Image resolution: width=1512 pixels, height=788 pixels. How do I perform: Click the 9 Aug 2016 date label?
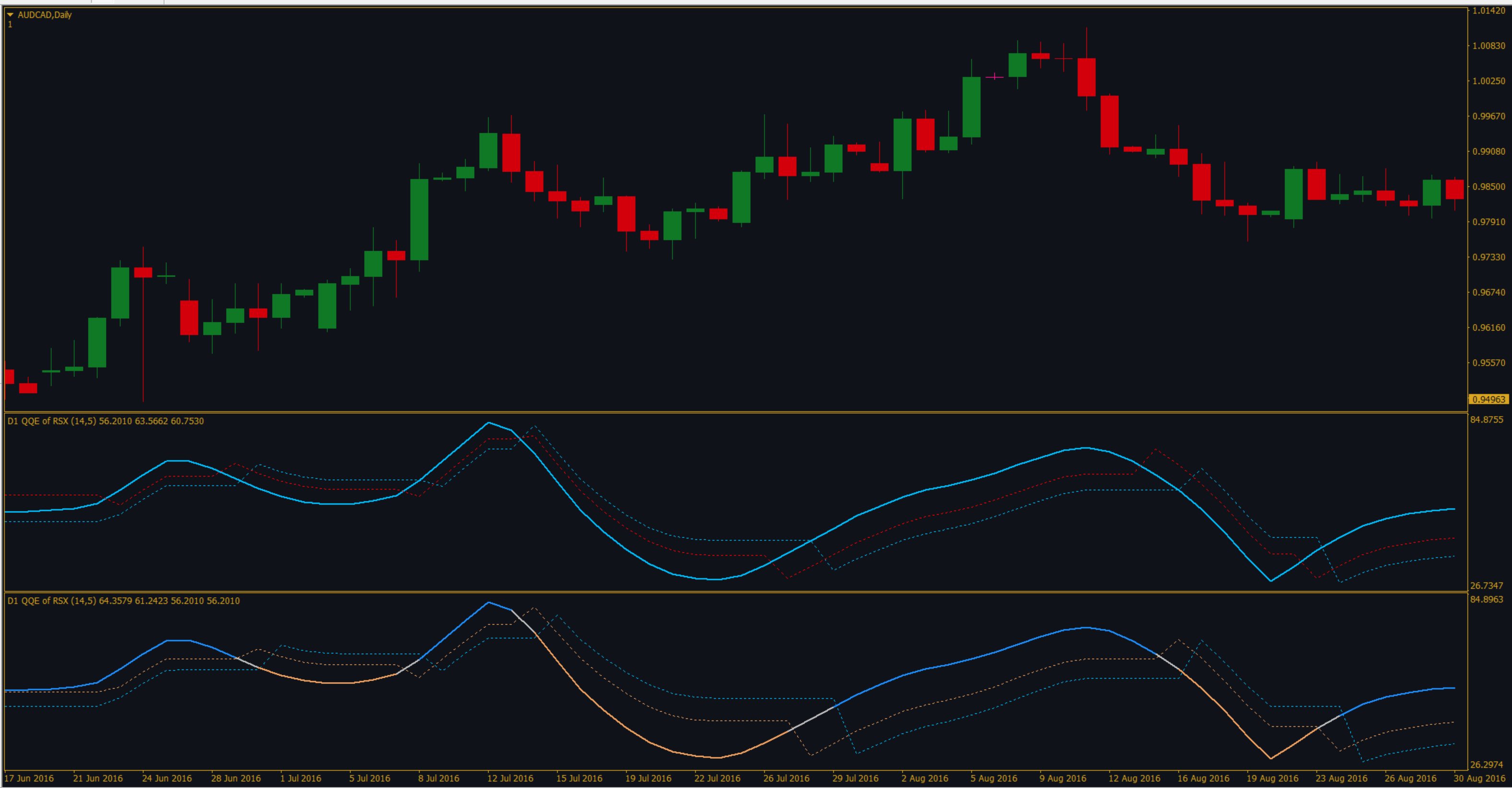point(1062,778)
